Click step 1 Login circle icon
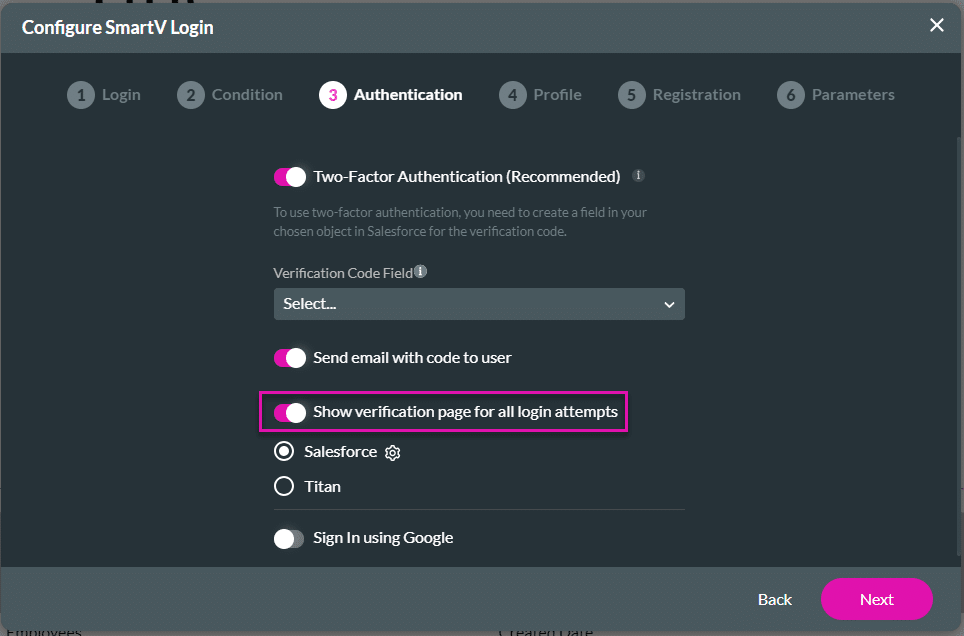 (x=80, y=95)
